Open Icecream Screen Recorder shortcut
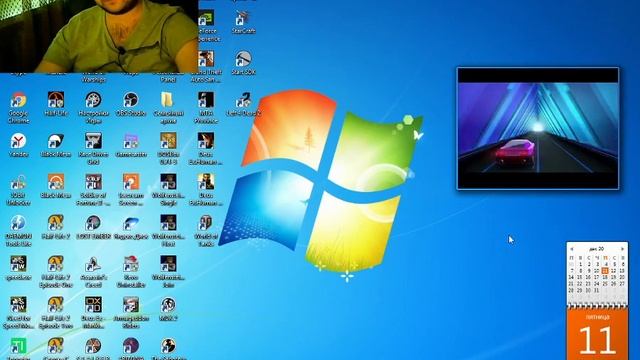Viewport: 640px width, 360px height. tap(131, 190)
